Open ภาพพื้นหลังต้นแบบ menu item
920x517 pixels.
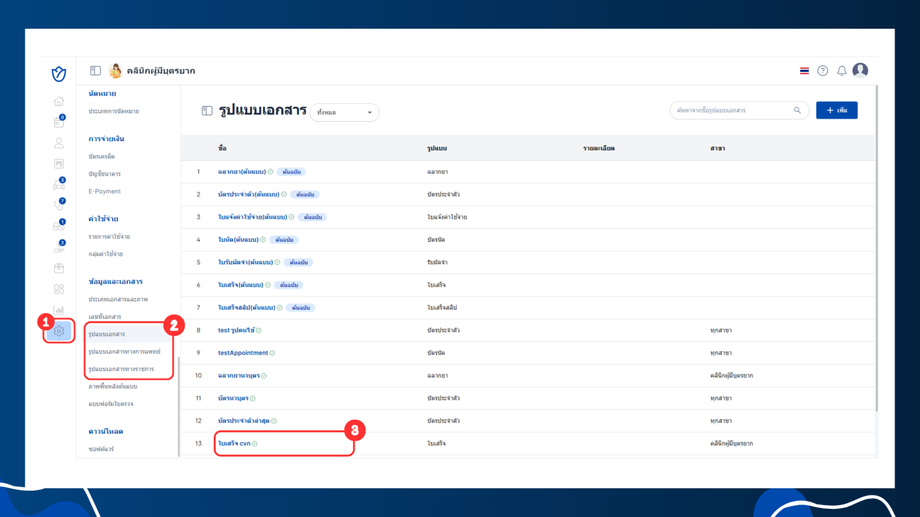tap(113, 387)
